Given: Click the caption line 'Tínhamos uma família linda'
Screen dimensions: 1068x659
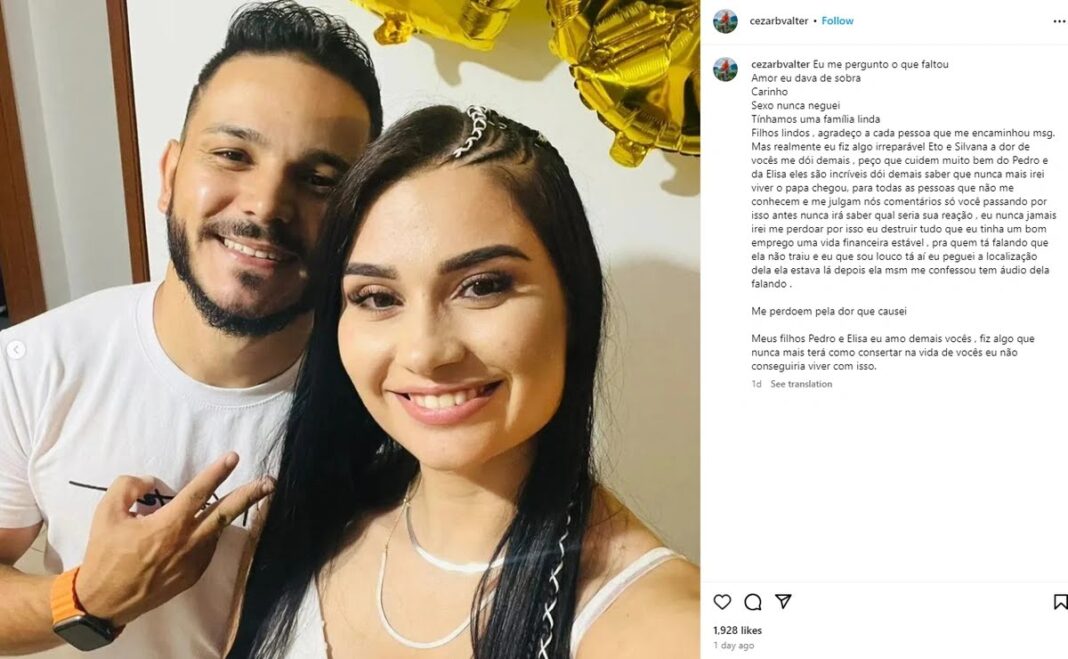Looking at the screenshot, I should [816, 119].
